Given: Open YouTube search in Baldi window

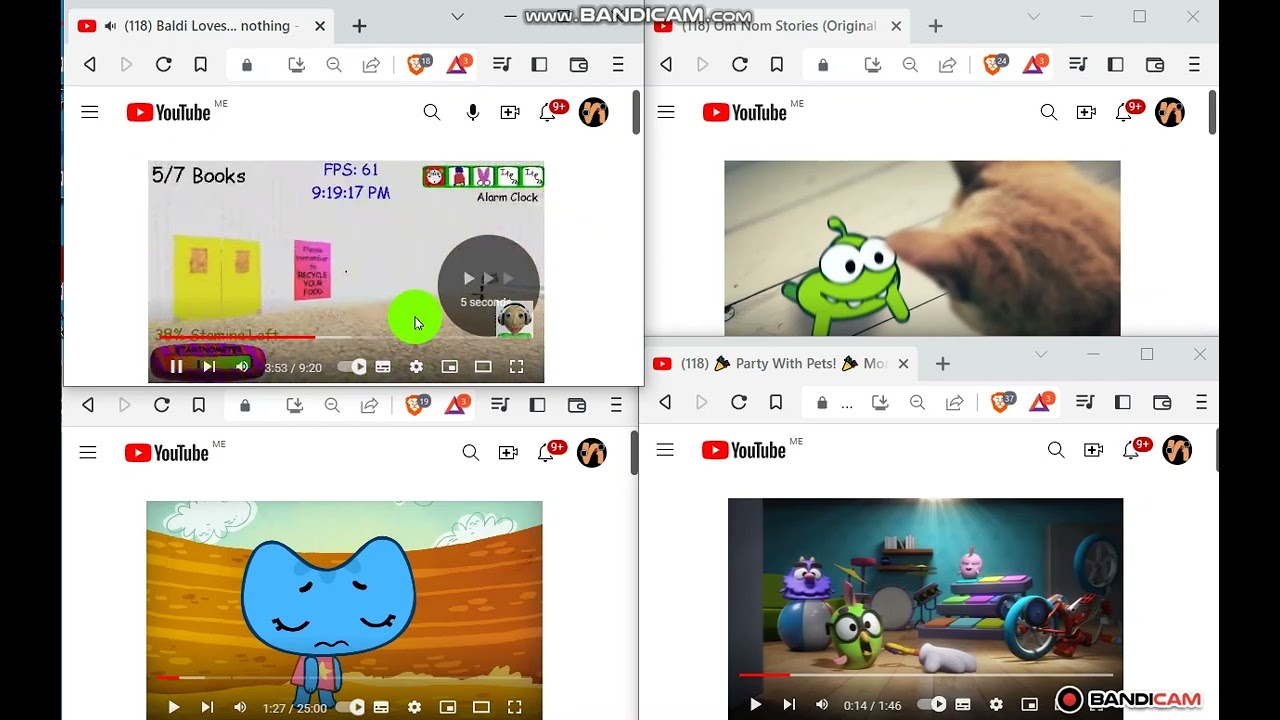Looking at the screenshot, I should click(432, 113).
